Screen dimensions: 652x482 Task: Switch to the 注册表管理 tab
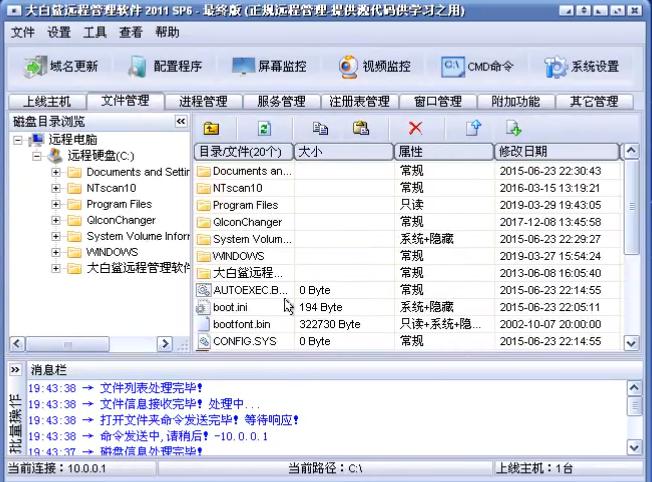point(360,101)
